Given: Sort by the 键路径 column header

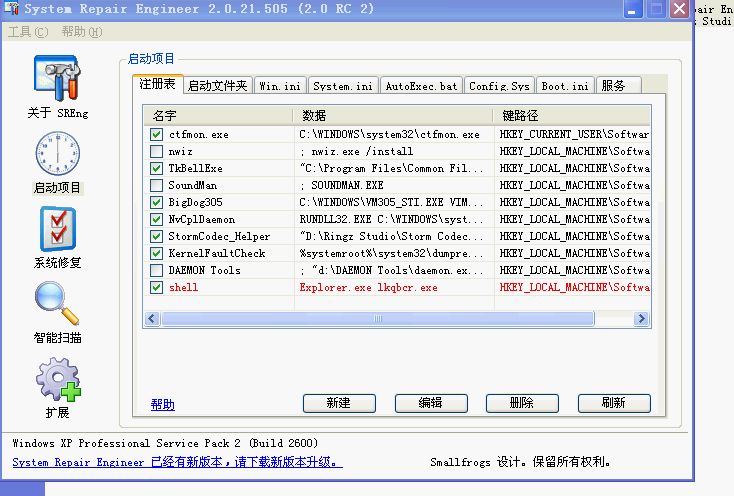Looking at the screenshot, I should pos(572,115).
